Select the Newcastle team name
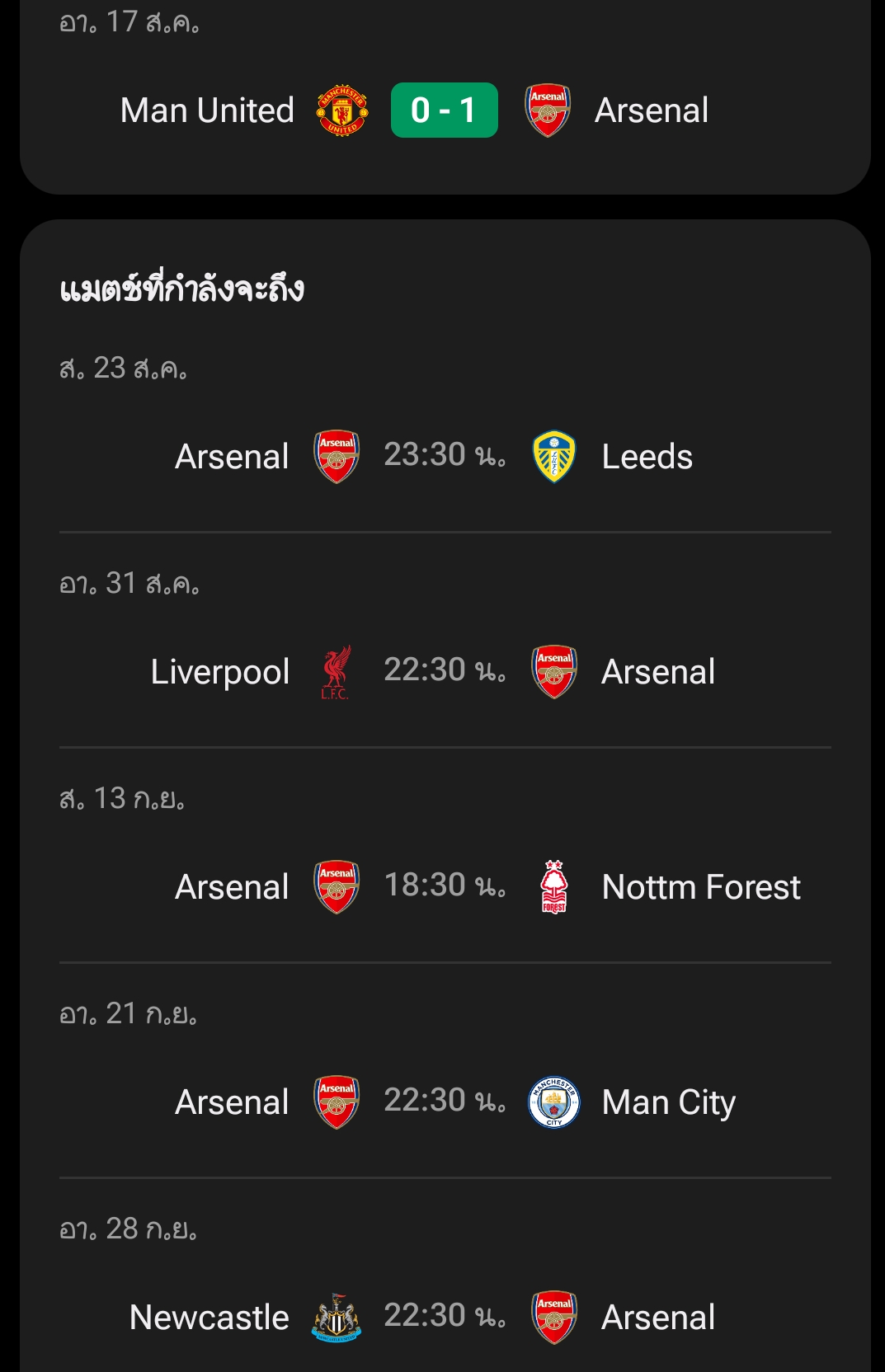 coord(209,1318)
